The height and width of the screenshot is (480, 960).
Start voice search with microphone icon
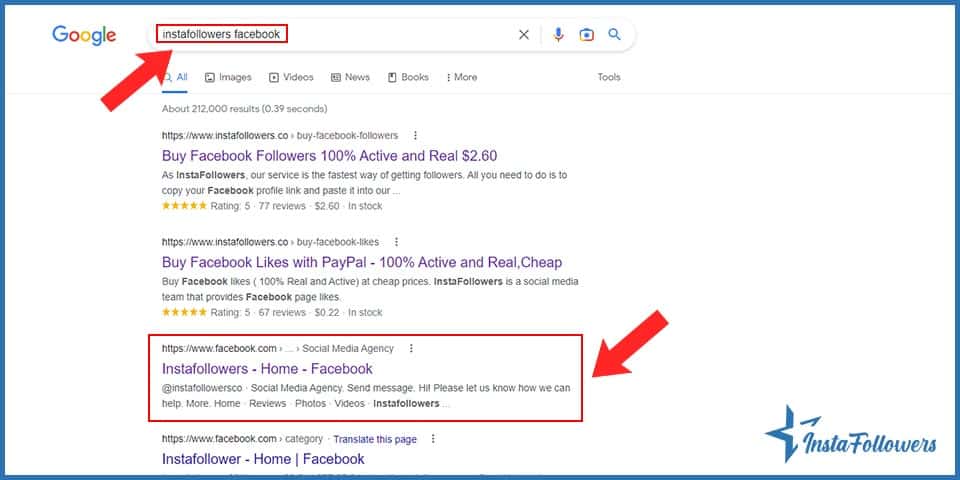558,35
